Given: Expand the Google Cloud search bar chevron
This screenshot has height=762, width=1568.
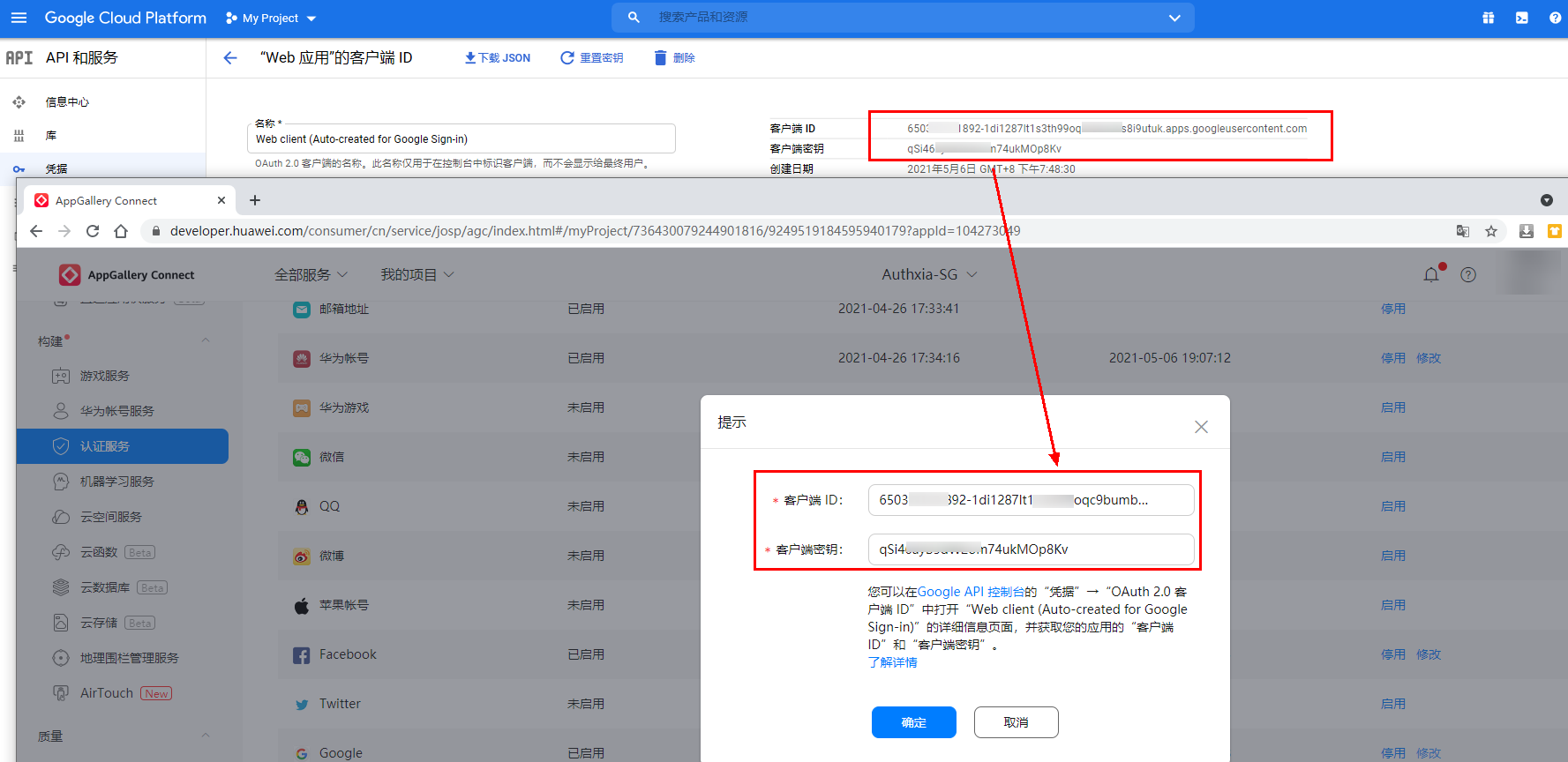Looking at the screenshot, I should click(1174, 18).
